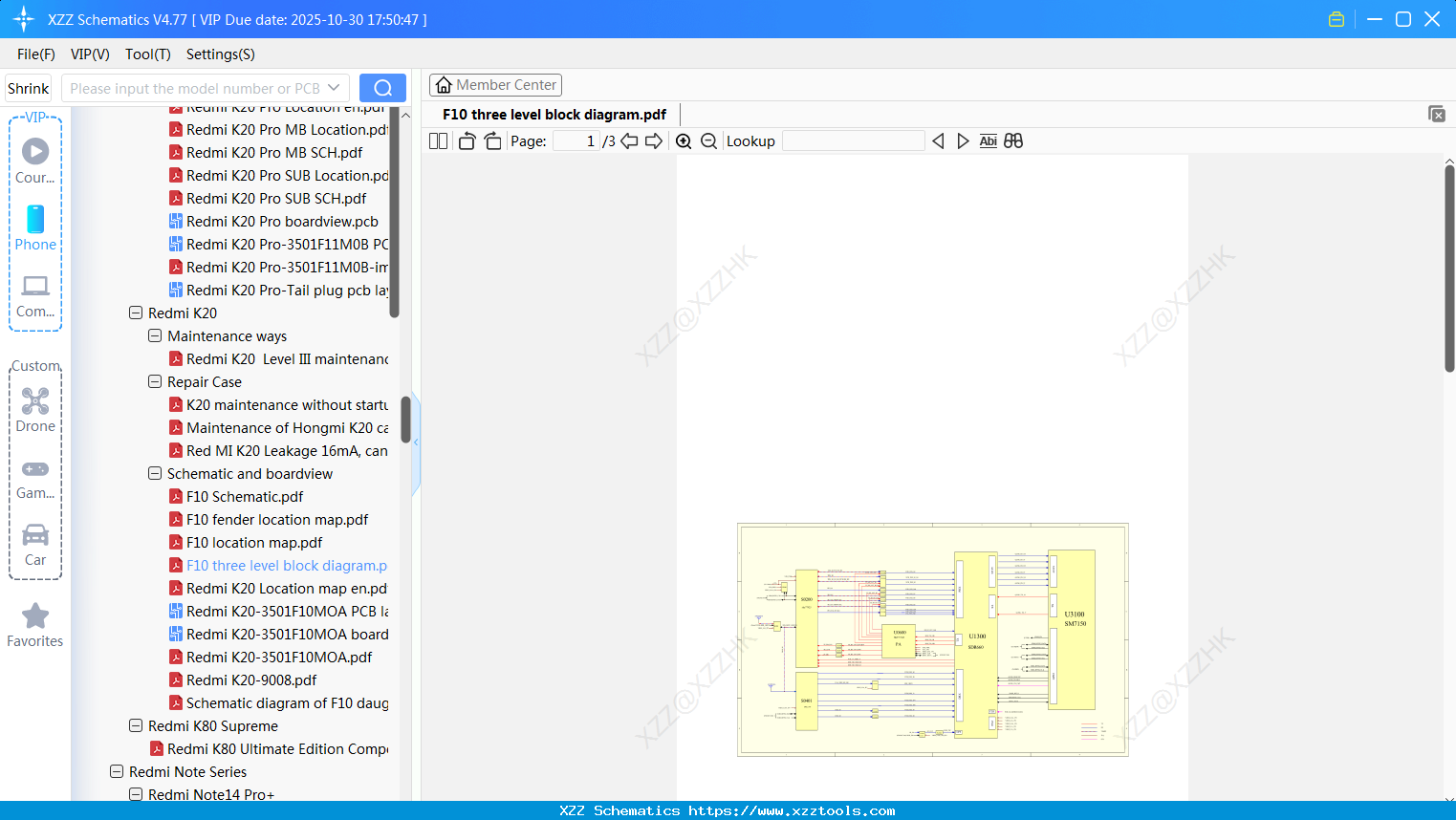Toggle the Abi match-case search option
Screen dimensions: 1456x820
tap(988, 140)
